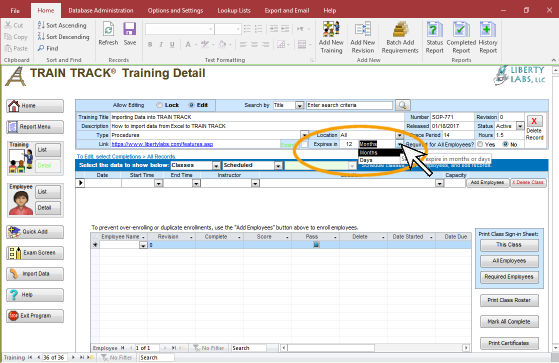Open the Classes data dropdown
This screenshot has width=559, height=363.
(x=216, y=165)
